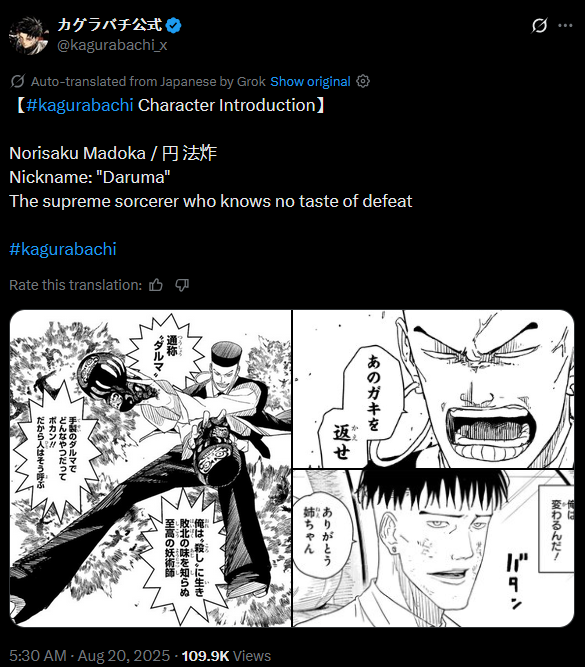This screenshot has height=667, width=585.
Task: Open the left manga panel image
Action: pos(150,468)
